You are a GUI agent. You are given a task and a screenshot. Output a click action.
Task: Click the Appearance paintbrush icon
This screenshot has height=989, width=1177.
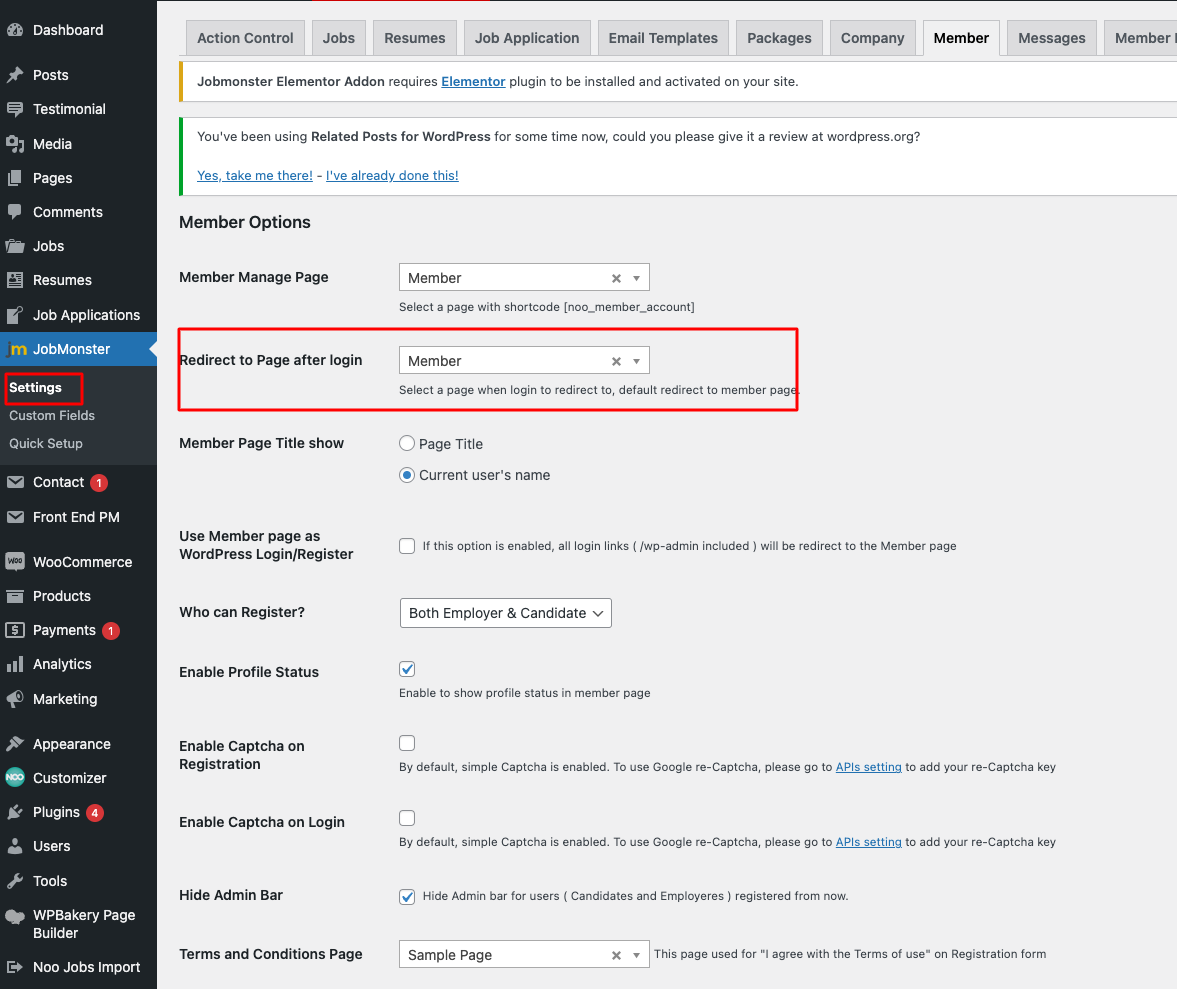point(15,744)
